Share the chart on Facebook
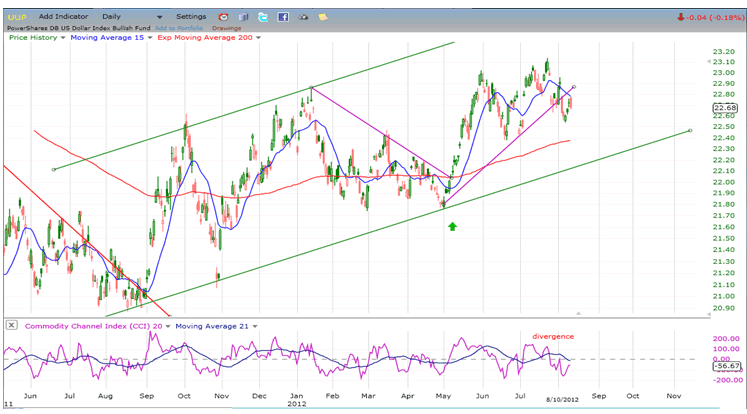The image size is (747, 414). [284, 17]
